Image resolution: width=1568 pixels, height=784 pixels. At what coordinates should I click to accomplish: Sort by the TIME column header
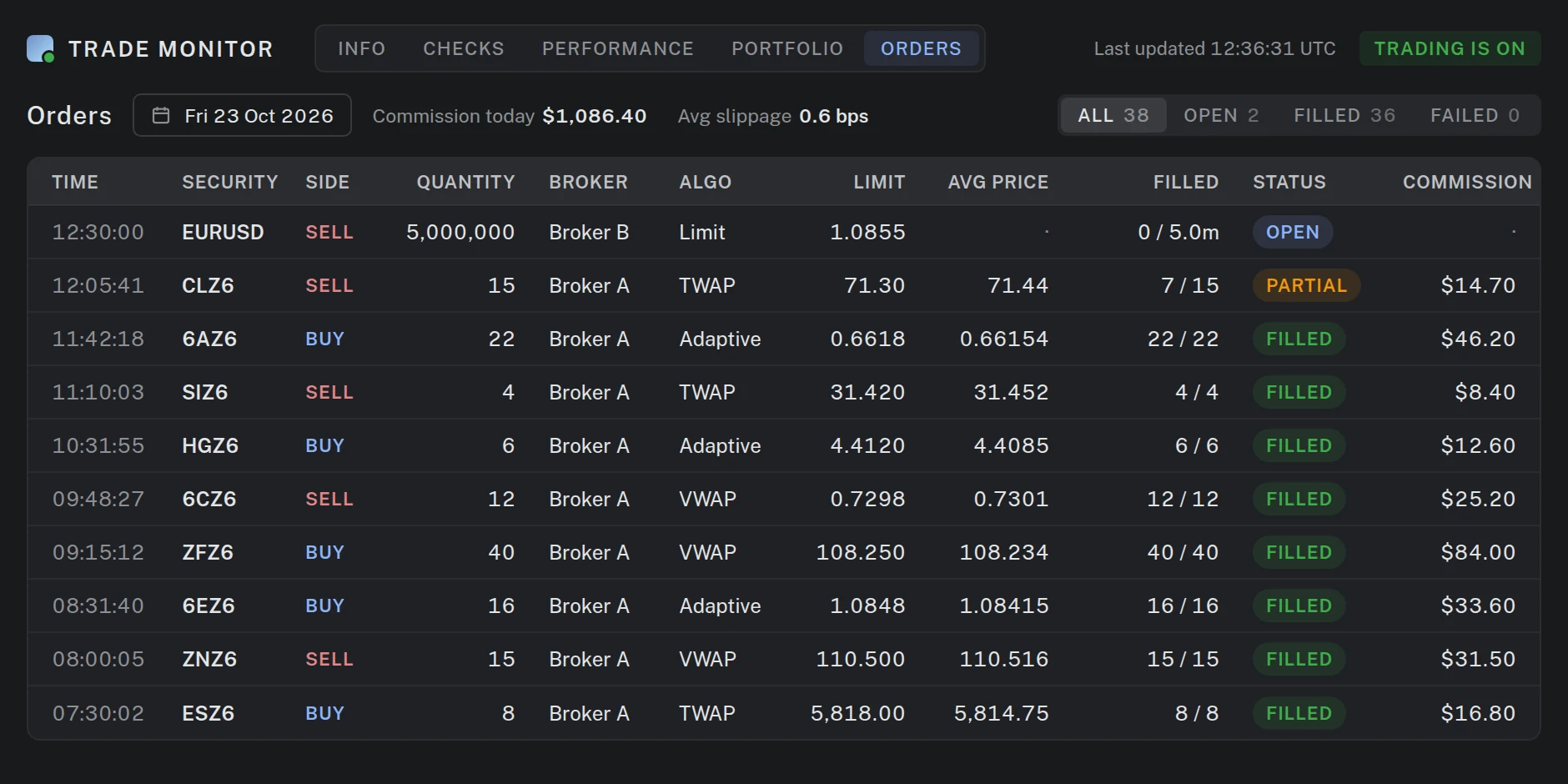coord(75,182)
